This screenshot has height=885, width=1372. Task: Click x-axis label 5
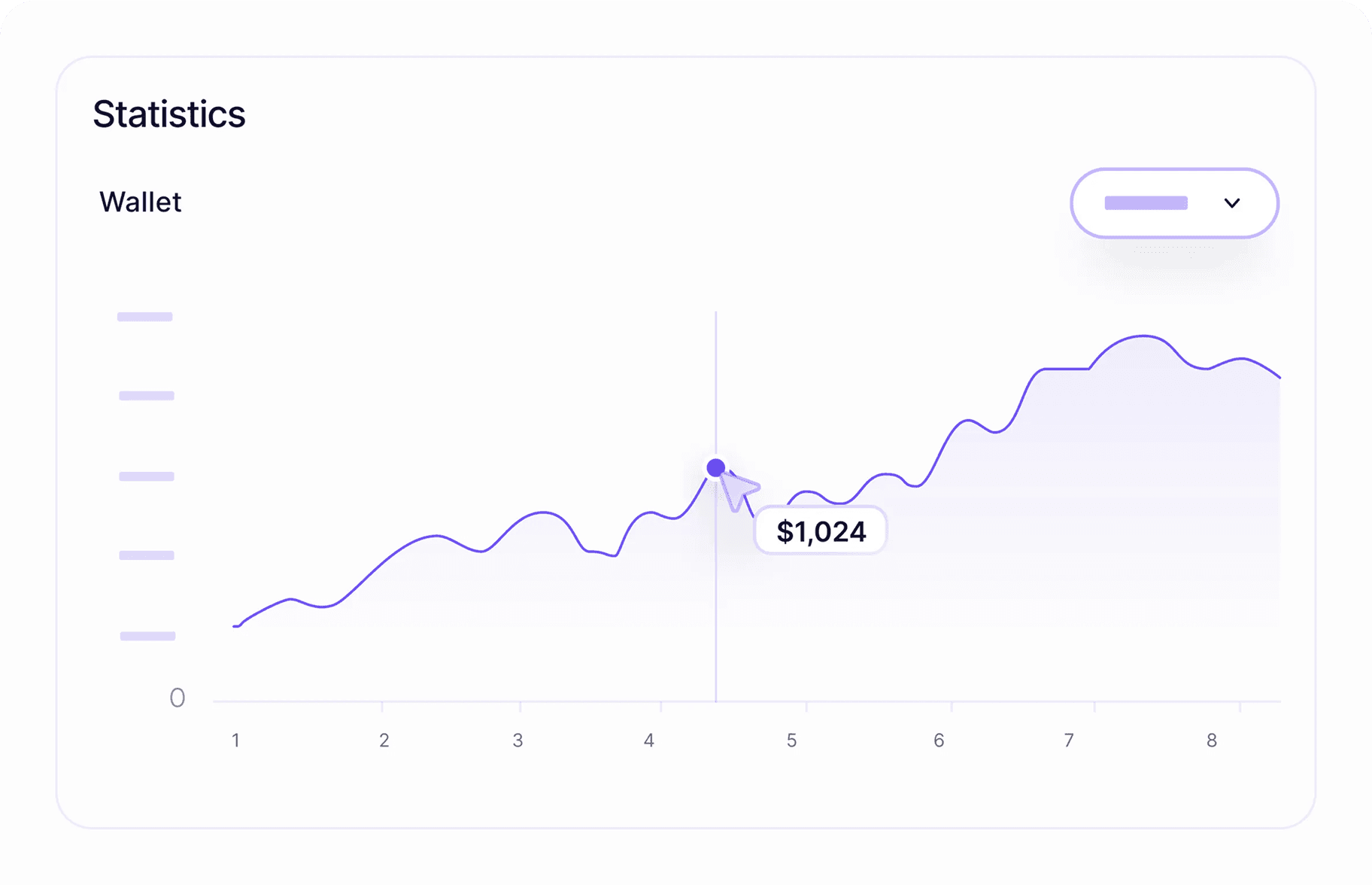pyautogui.click(x=792, y=741)
